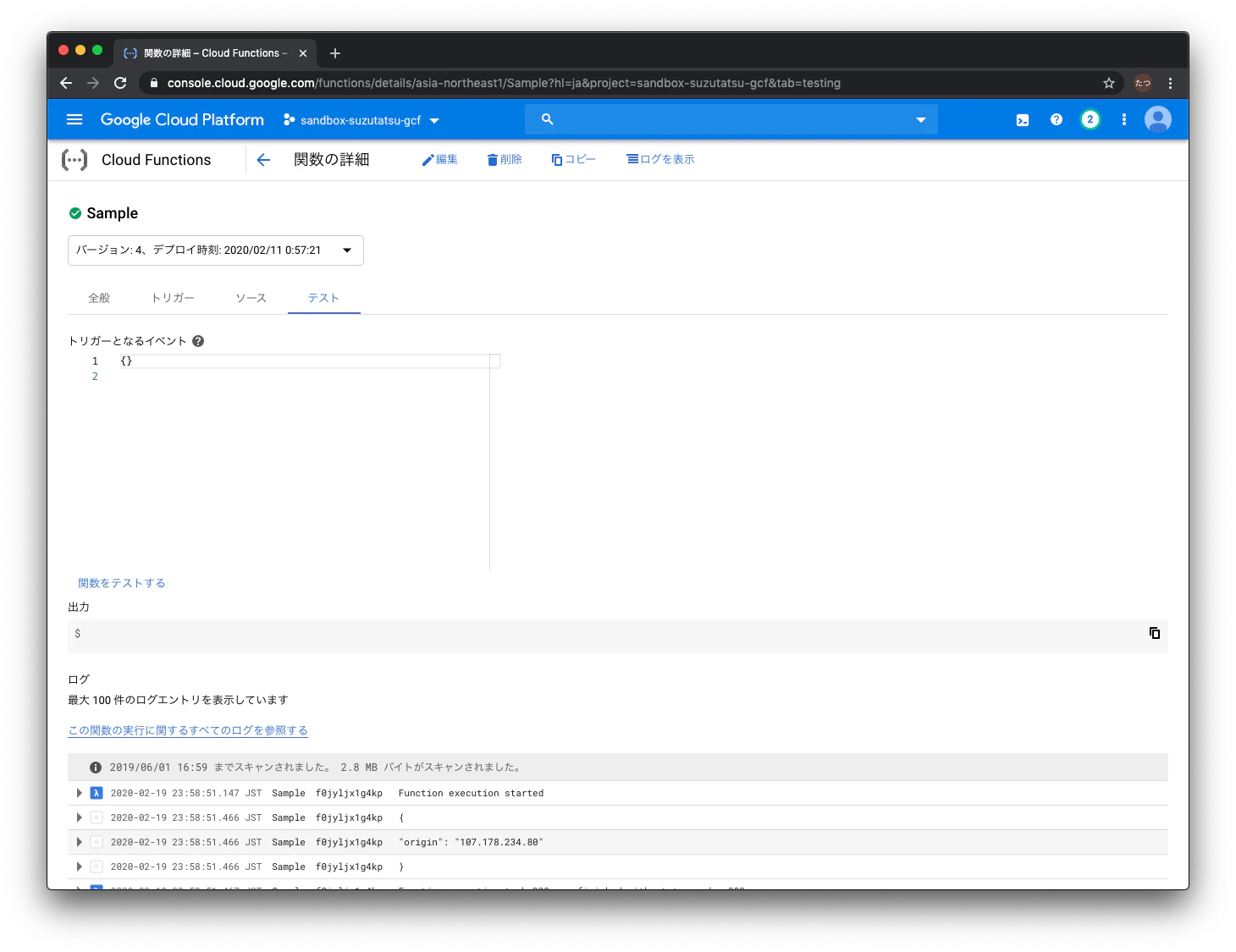Open the hamburger navigation menu
Image resolution: width=1236 pixels, height=952 pixels.
click(x=74, y=119)
